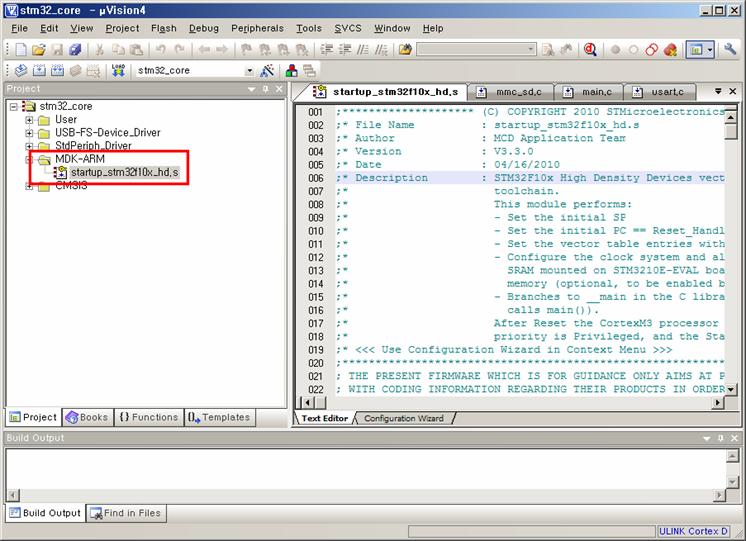Switch to the usart.c tab
This screenshot has width=746, height=541.
pyautogui.click(x=660, y=92)
